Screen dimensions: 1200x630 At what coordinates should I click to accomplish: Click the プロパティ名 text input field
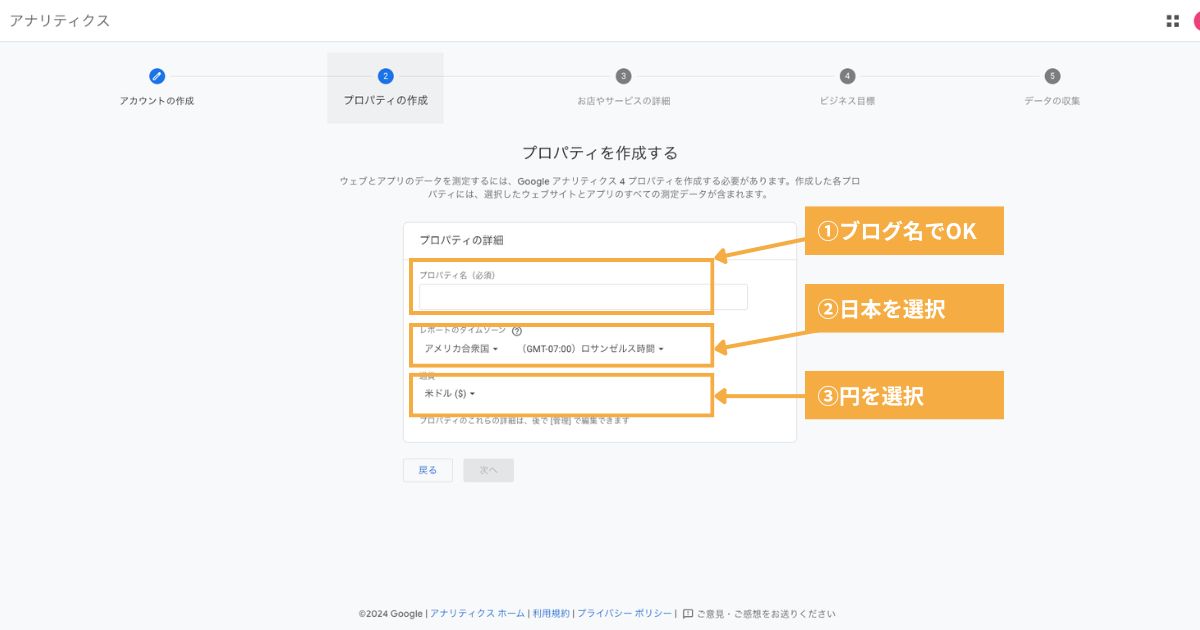tap(583, 297)
